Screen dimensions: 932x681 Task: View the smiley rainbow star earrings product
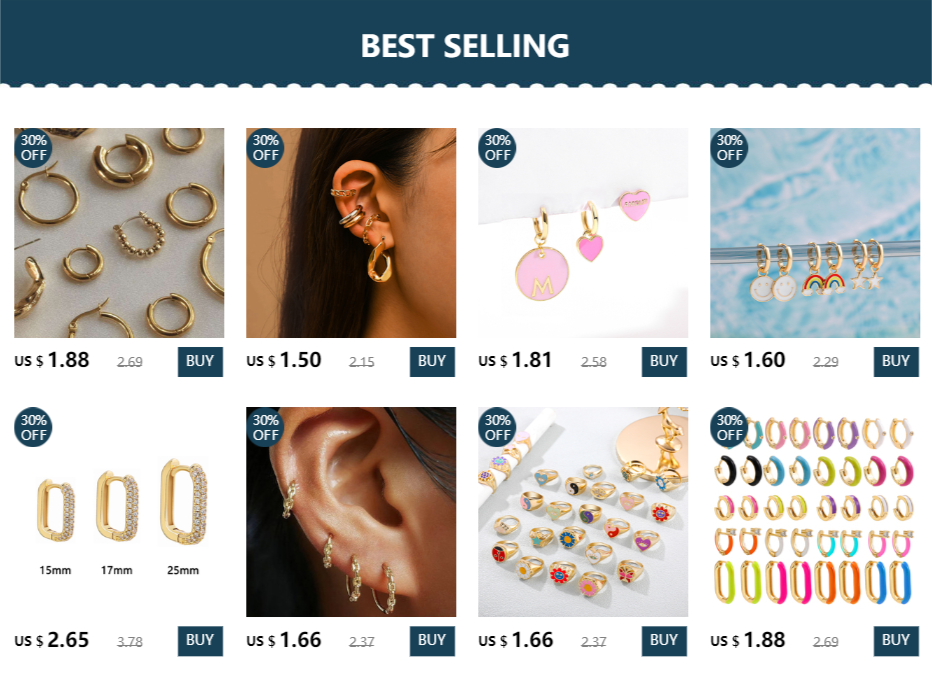tap(815, 233)
